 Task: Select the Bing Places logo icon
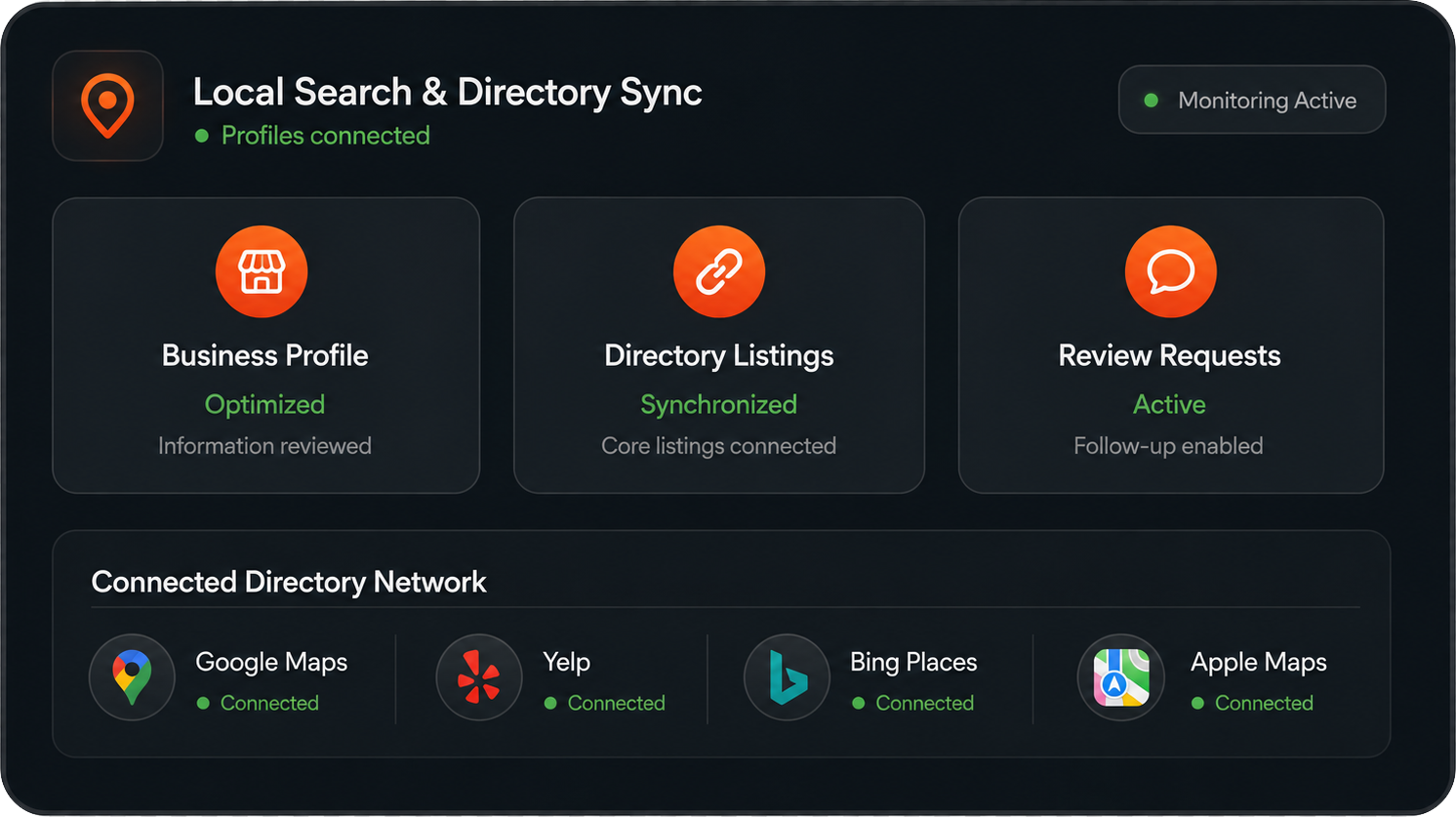click(x=787, y=677)
